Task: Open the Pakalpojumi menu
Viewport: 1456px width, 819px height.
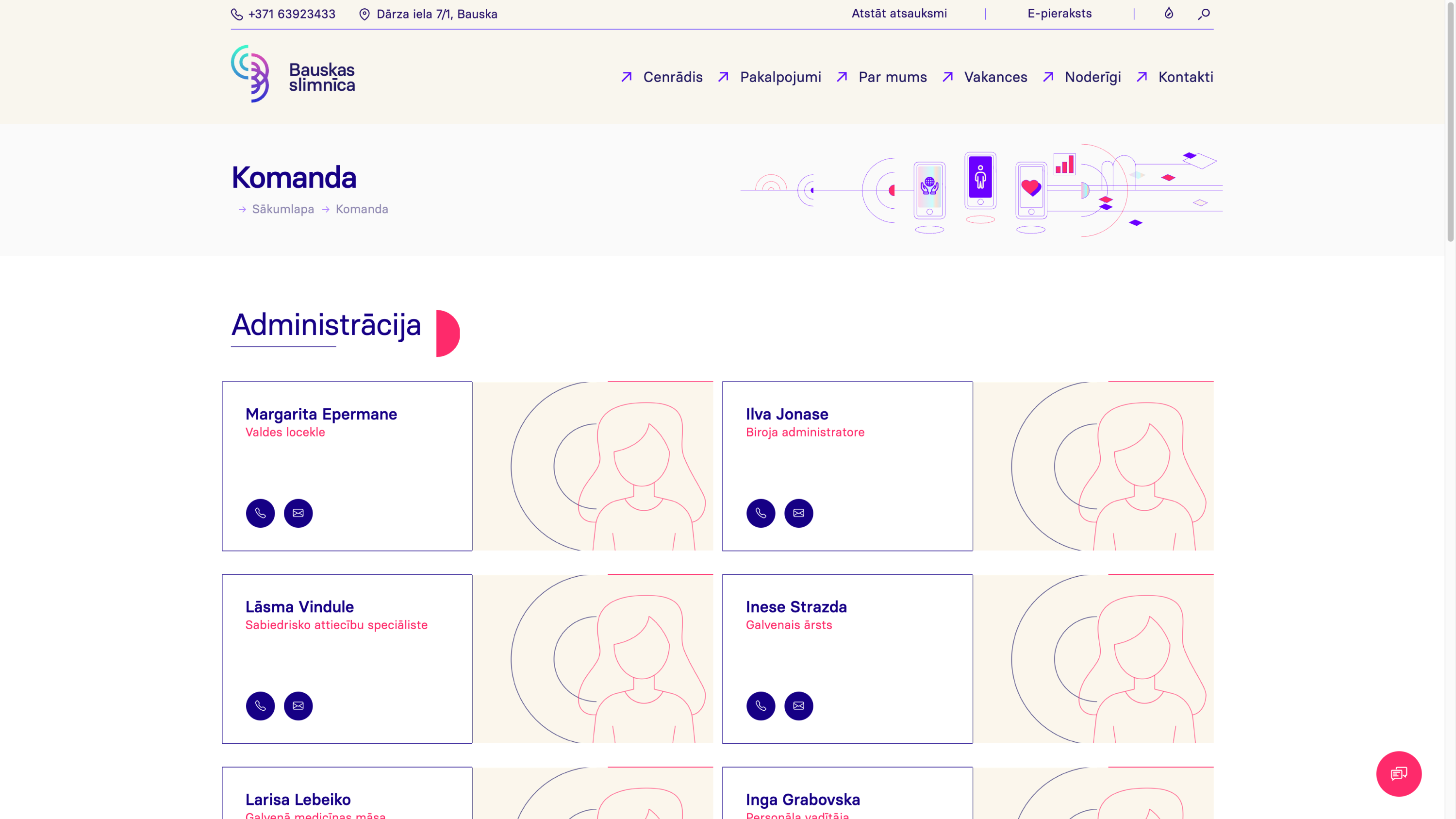Action: (x=780, y=77)
